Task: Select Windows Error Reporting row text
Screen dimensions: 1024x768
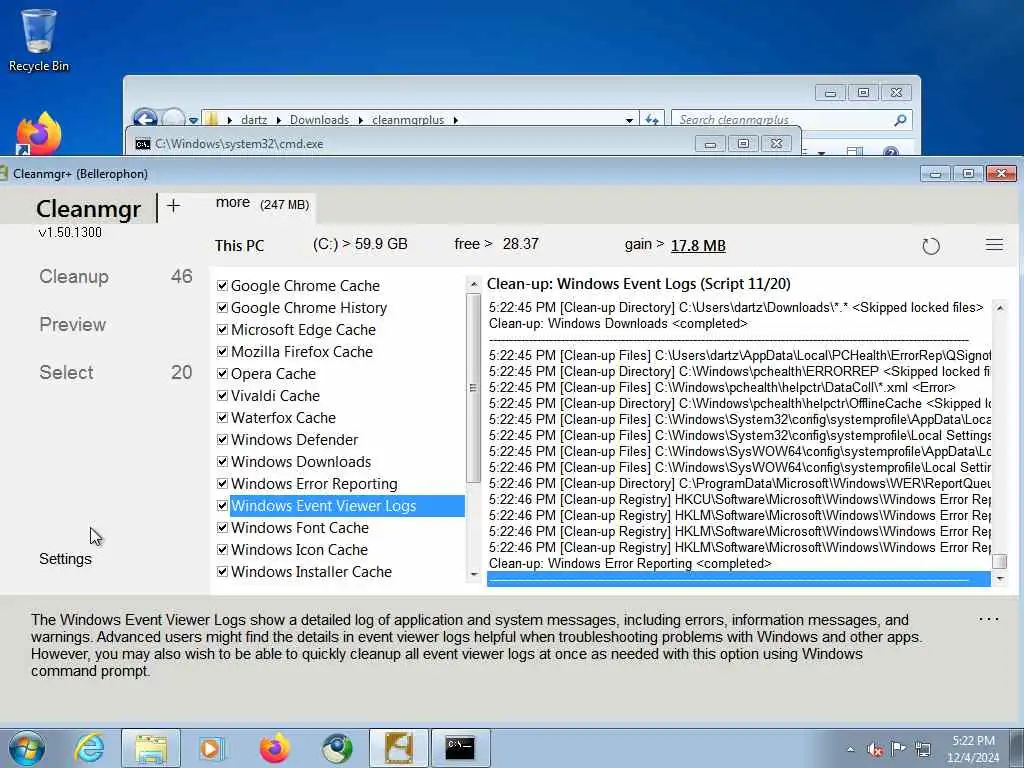Action: click(314, 484)
